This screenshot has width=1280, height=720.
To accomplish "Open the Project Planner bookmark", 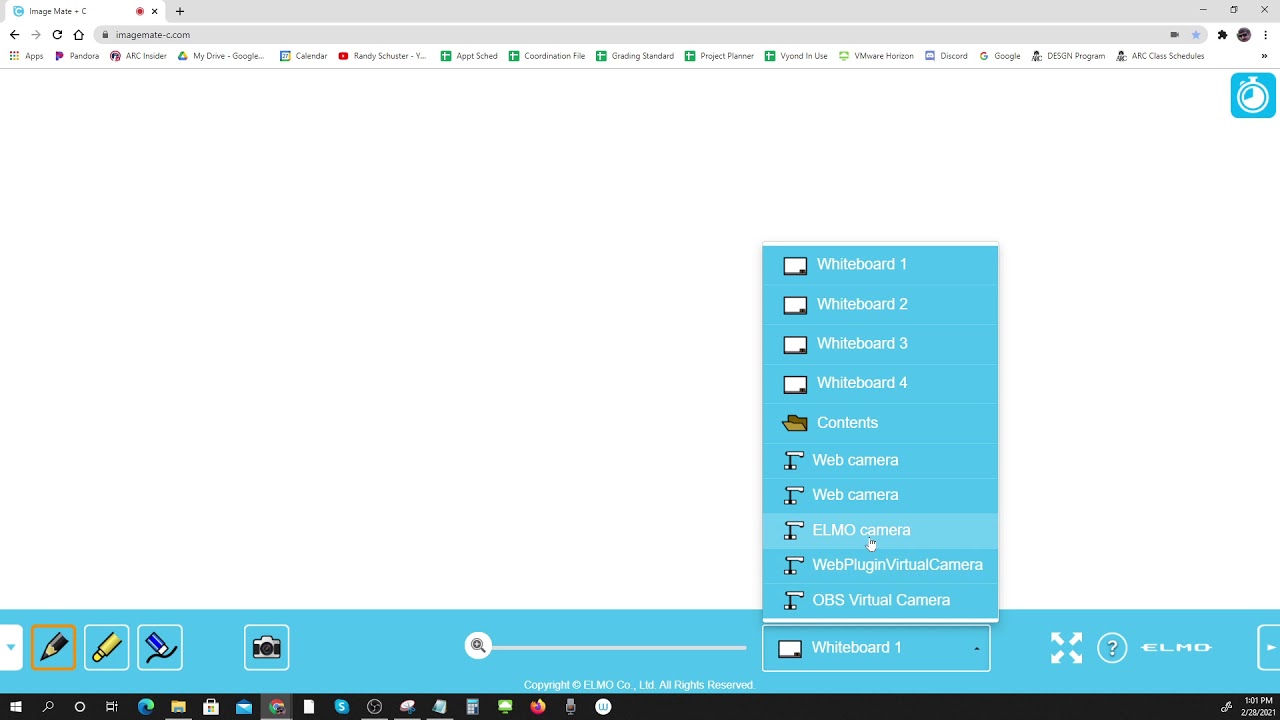I will point(719,56).
